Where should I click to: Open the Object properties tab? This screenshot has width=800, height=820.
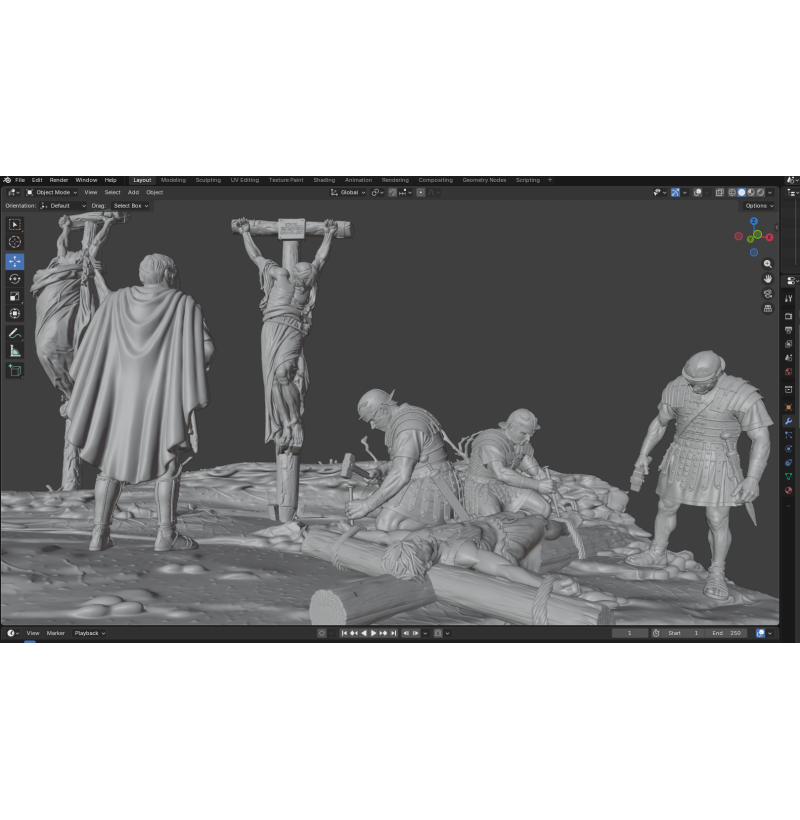point(788,407)
